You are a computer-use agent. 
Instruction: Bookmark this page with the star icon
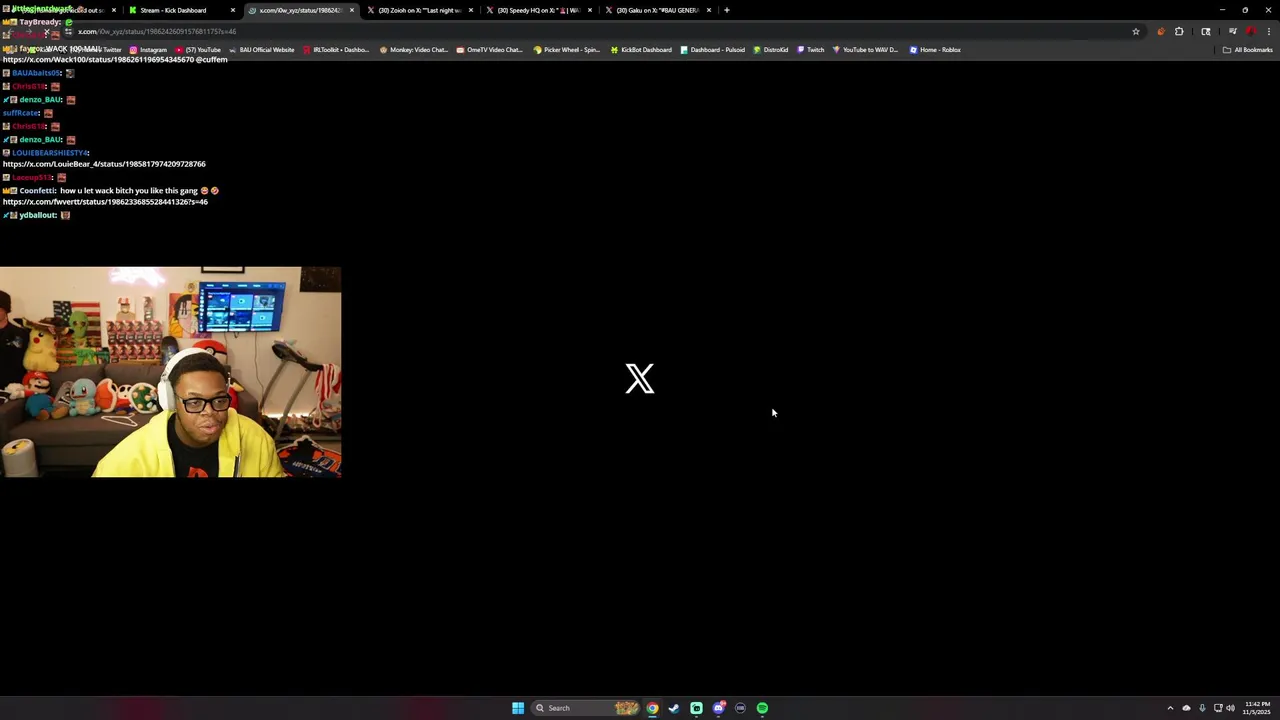1136,31
